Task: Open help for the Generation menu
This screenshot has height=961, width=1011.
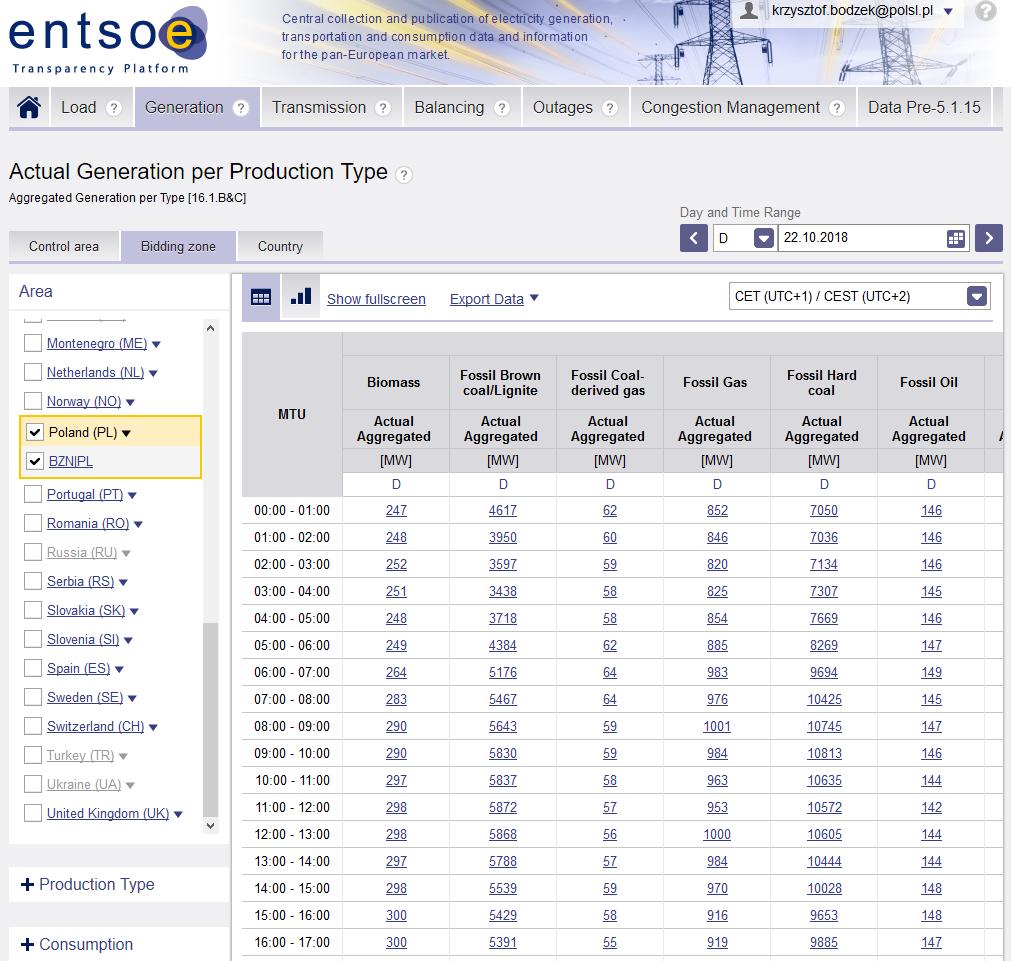Action: pos(241,108)
